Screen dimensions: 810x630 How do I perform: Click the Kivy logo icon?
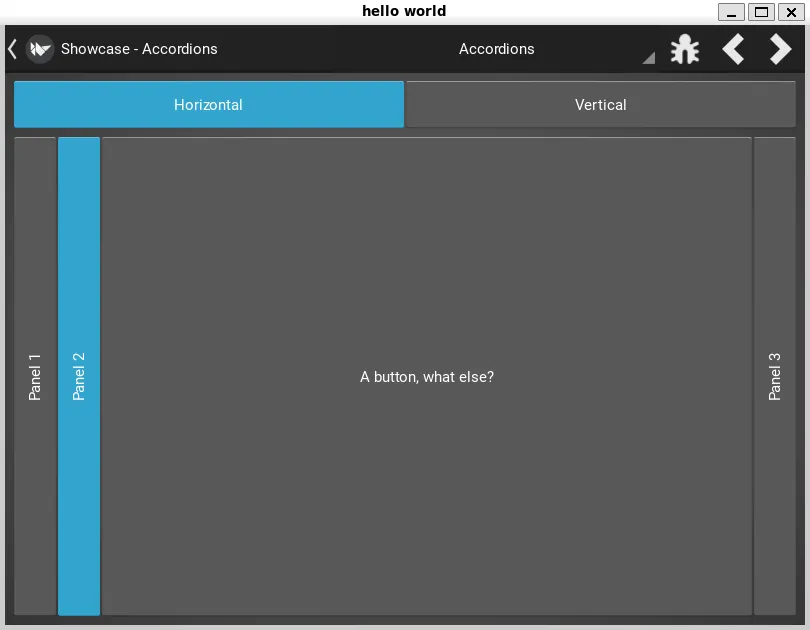40,49
